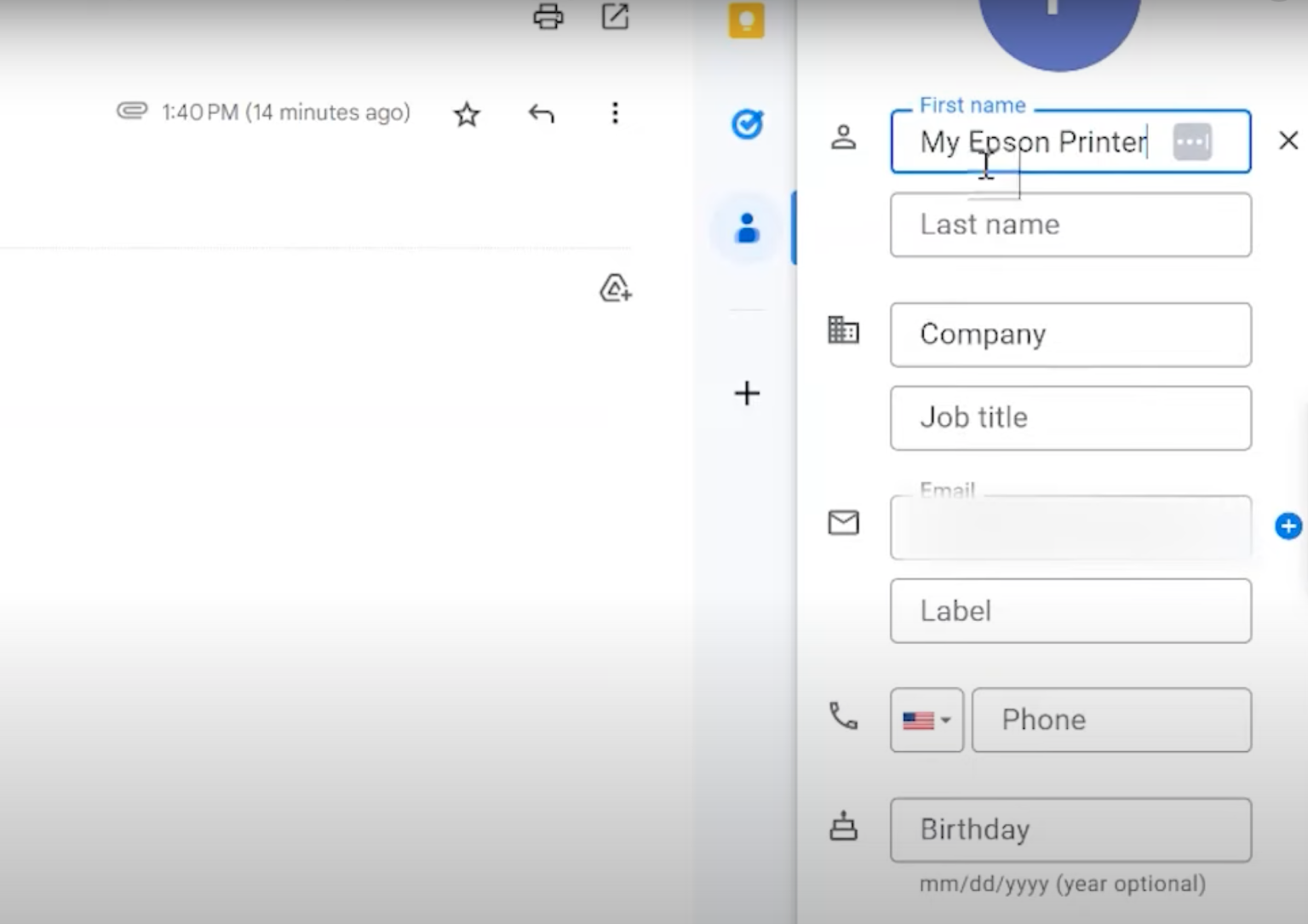Viewport: 1308px width, 924px height.
Task: Star this email message
Action: click(x=467, y=114)
